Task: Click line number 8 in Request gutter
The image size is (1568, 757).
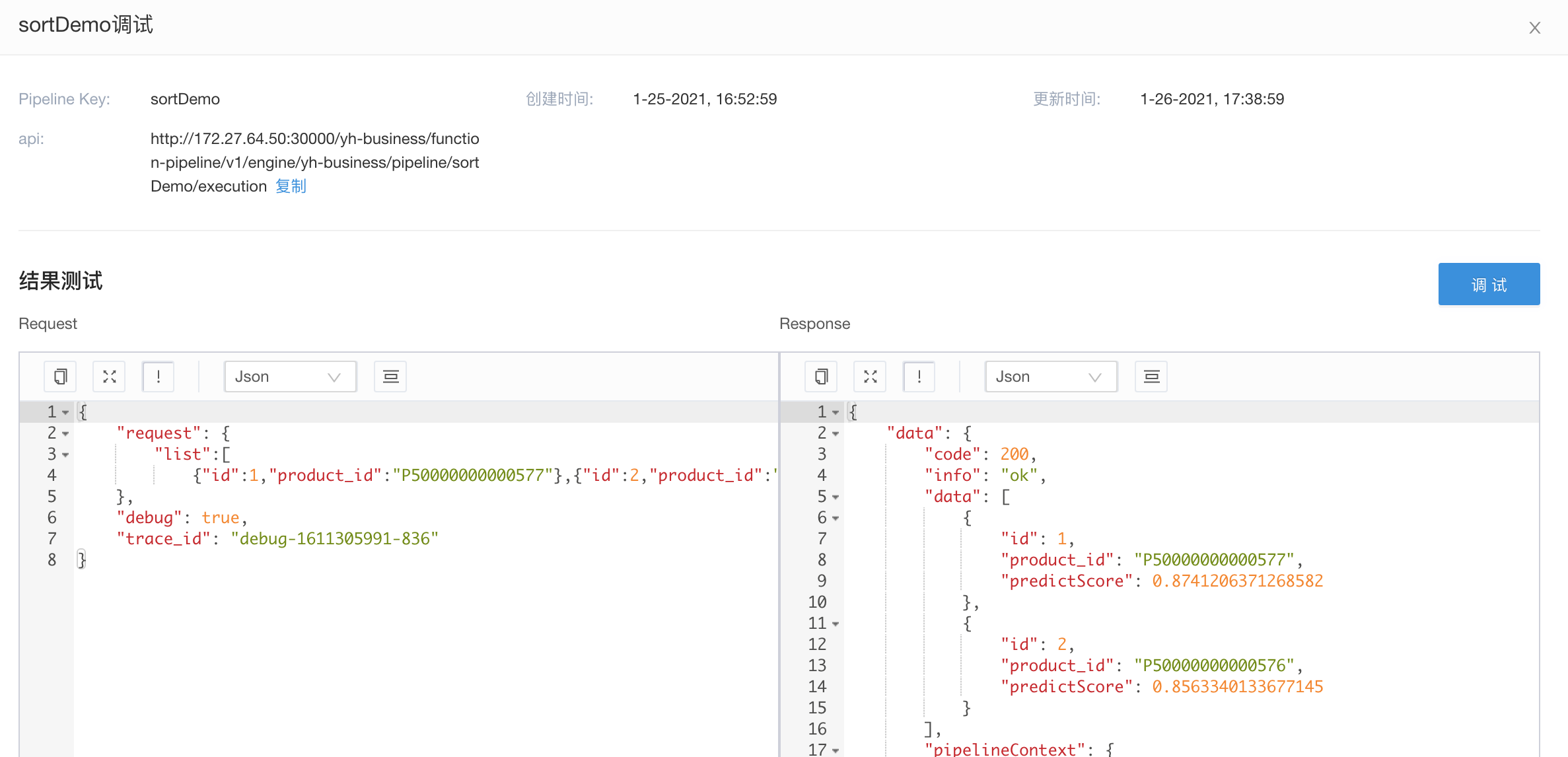Action: tap(52, 560)
